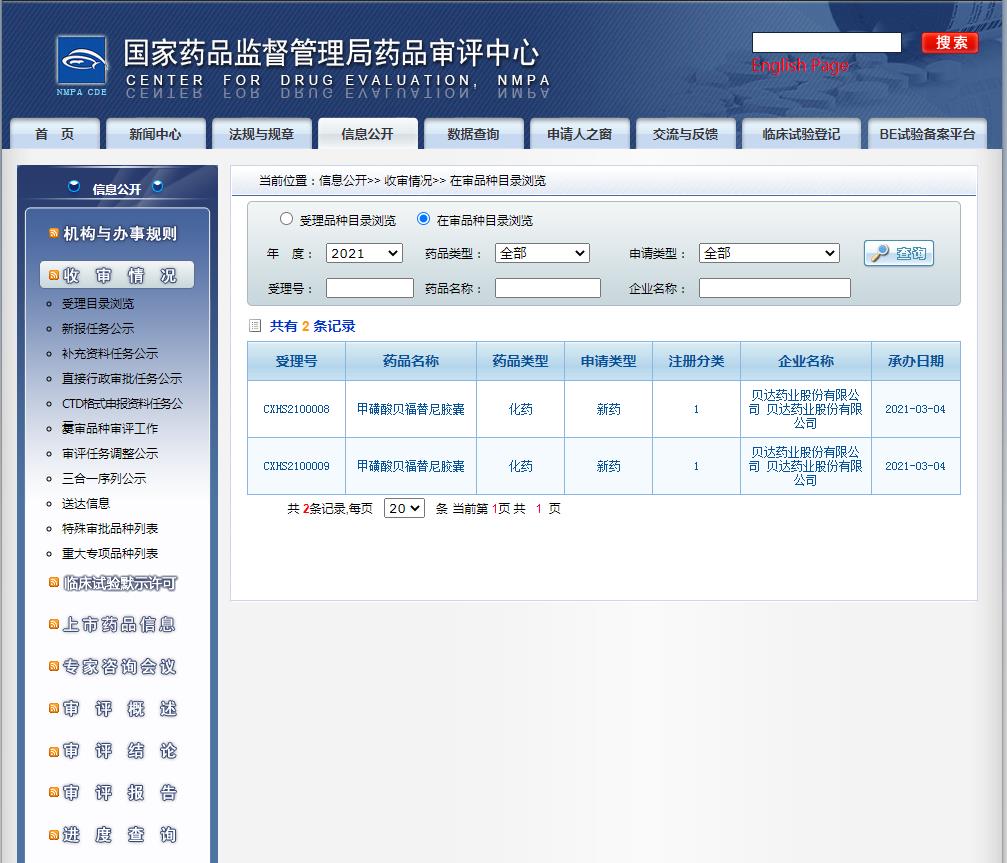Open the English Page link
The width and height of the screenshot is (1007, 863).
[x=800, y=65]
